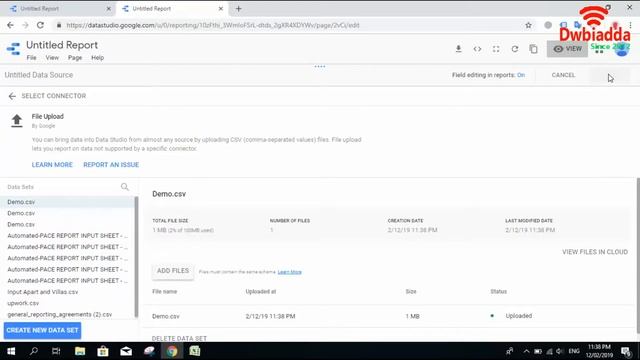Image resolution: width=640 pixels, height=360 pixels.
Task: Click Demo.csv file row in table
Action: pos(388,316)
